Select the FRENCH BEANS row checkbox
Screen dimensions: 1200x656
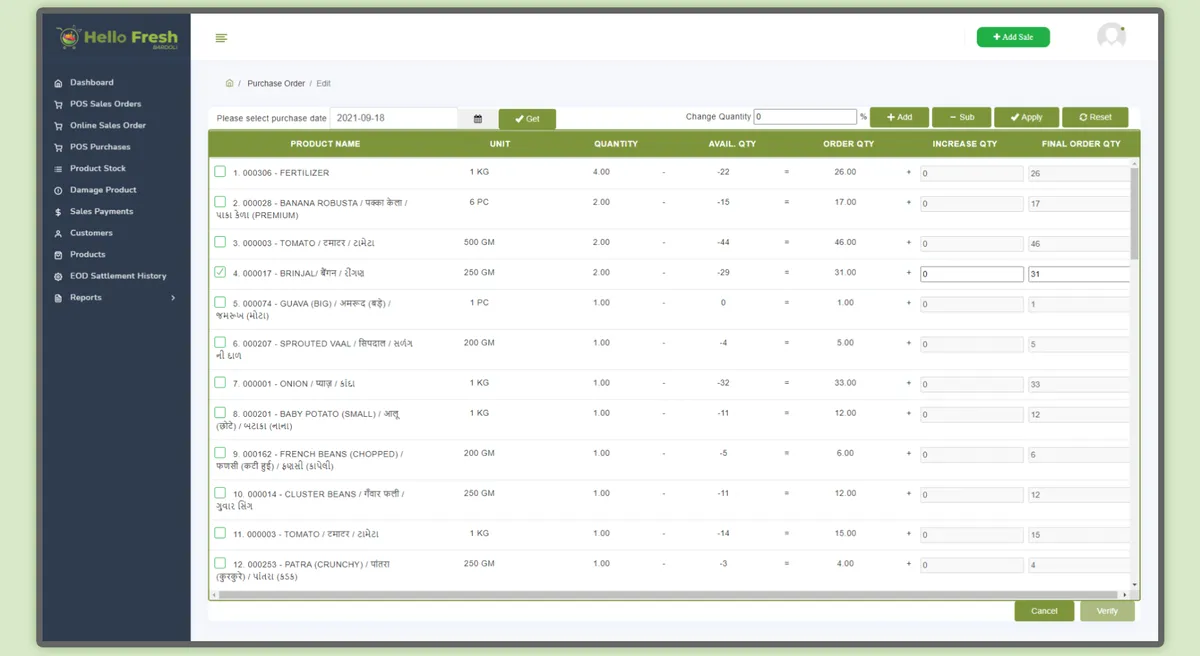tap(220, 452)
